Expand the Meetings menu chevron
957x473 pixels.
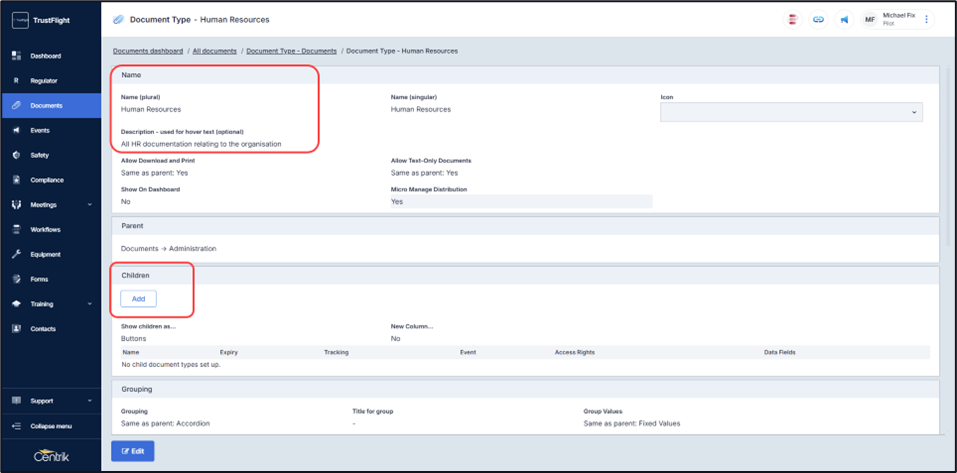coord(90,204)
